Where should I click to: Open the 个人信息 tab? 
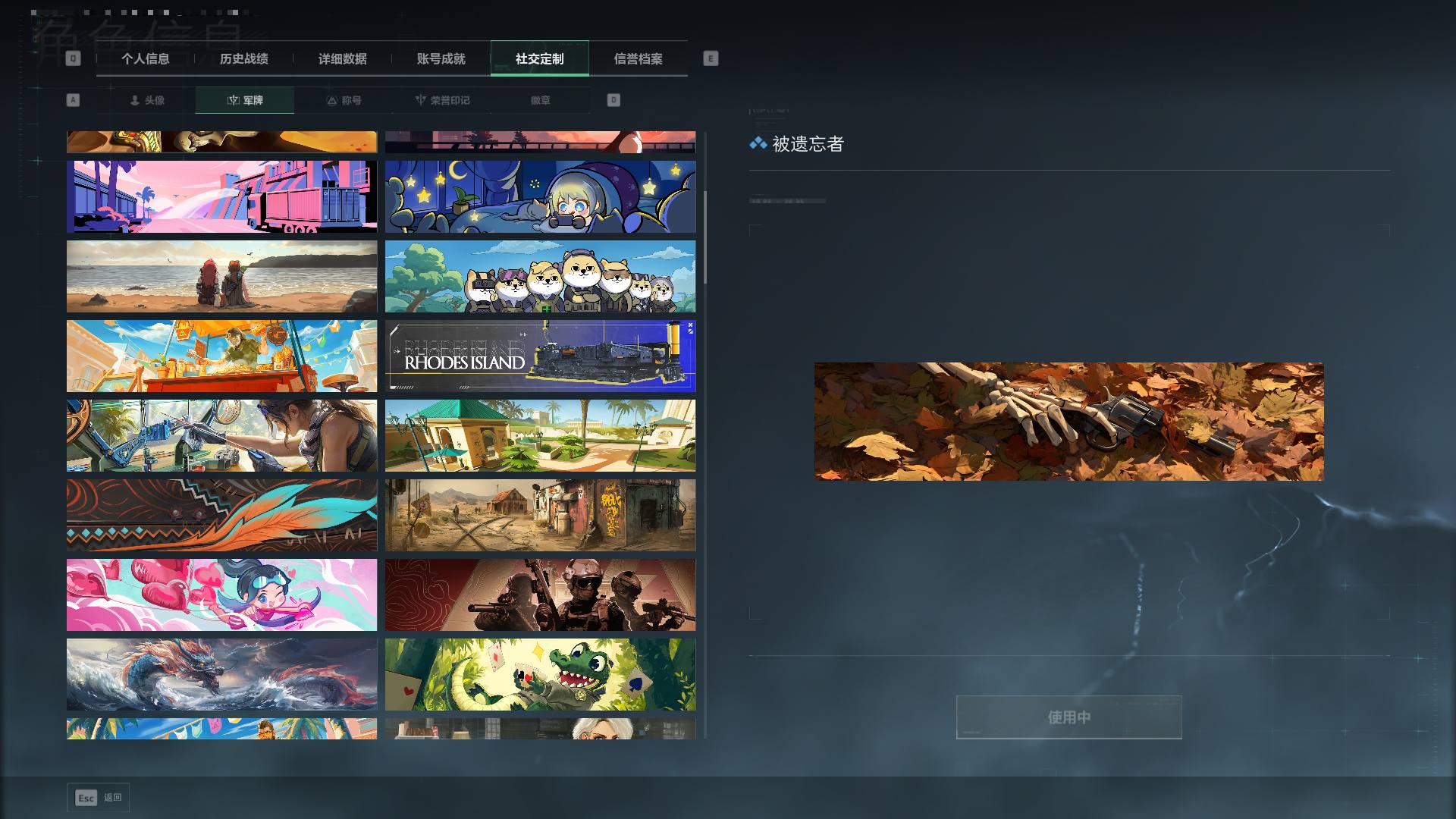[x=146, y=58]
